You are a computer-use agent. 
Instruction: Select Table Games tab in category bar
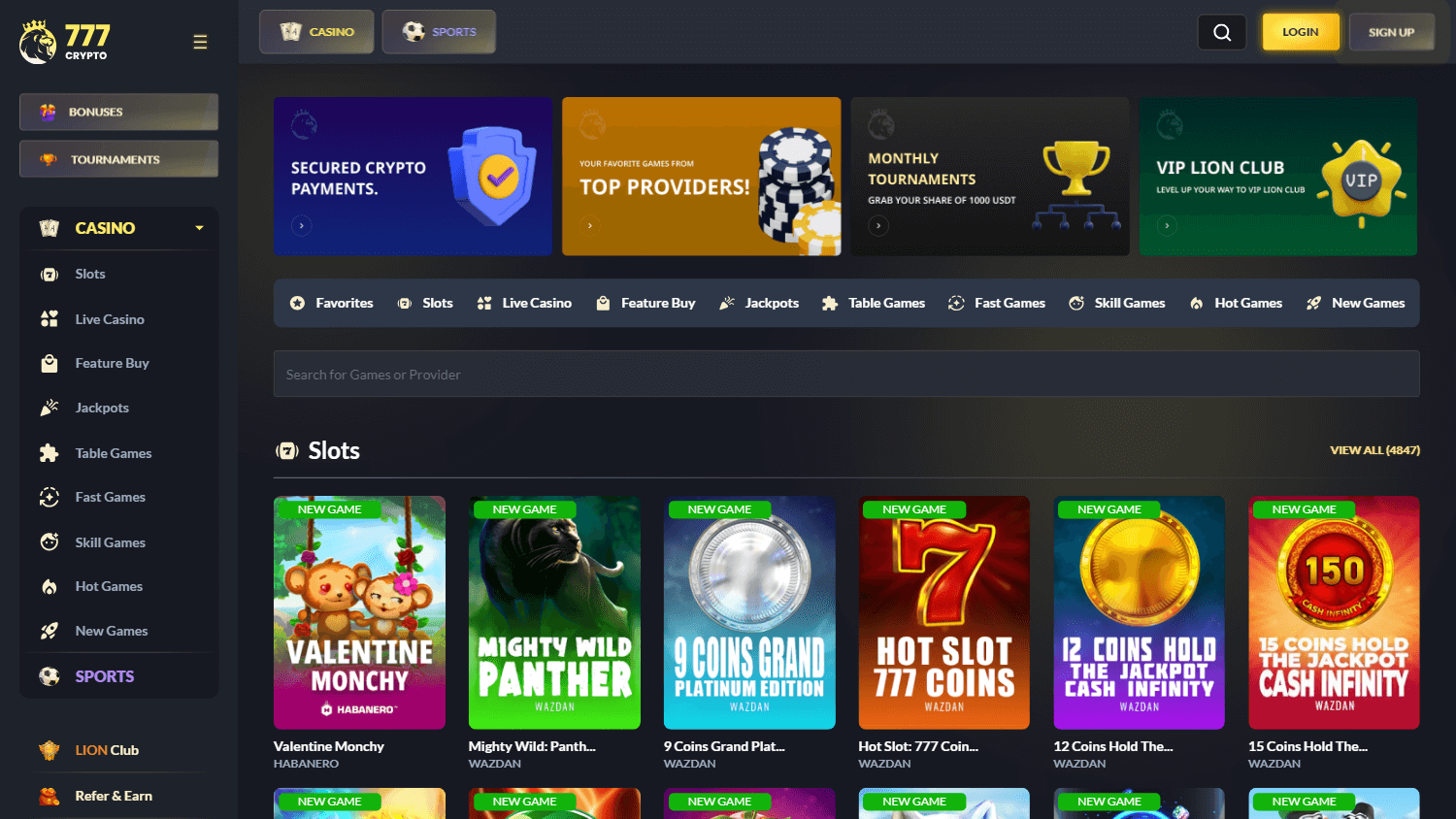click(874, 304)
